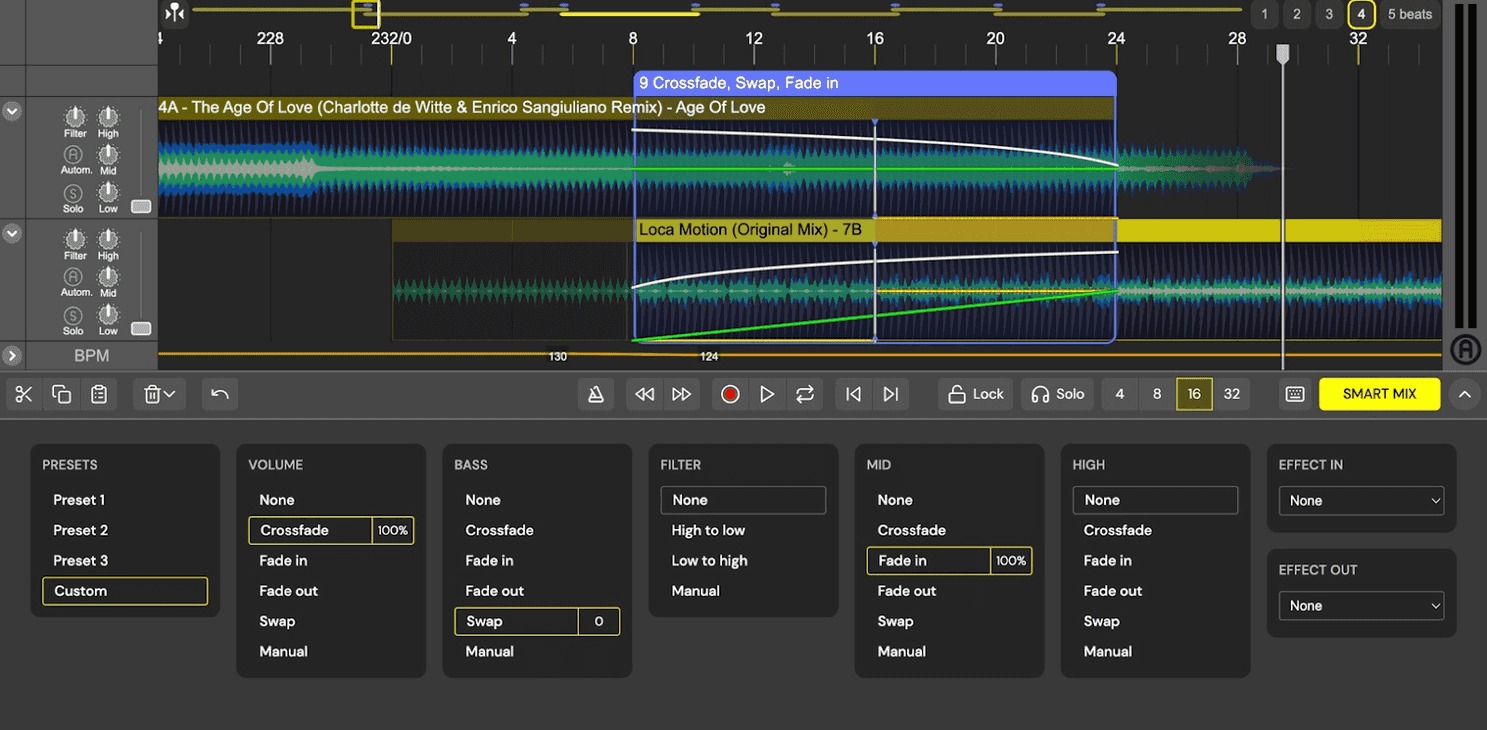The image size is (1487, 730).
Task: Click the SMART MIX button
Action: tap(1379, 394)
